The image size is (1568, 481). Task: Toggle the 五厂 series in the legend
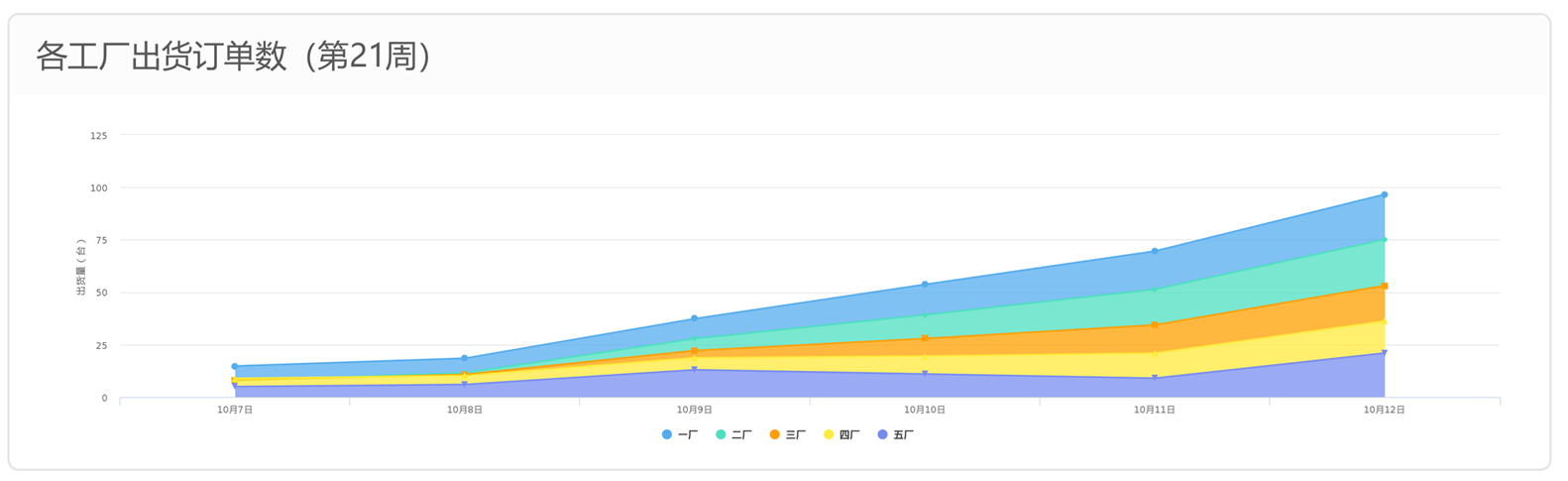[x=896, y=434]
